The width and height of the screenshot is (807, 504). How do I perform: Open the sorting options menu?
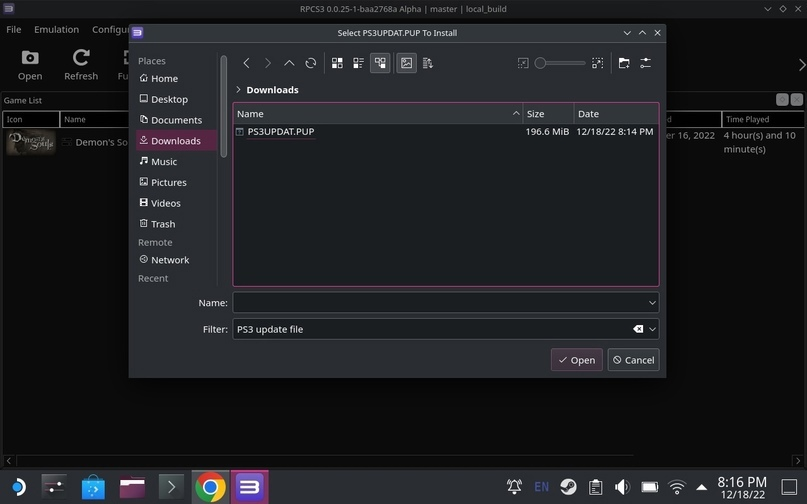coord(428,63)
